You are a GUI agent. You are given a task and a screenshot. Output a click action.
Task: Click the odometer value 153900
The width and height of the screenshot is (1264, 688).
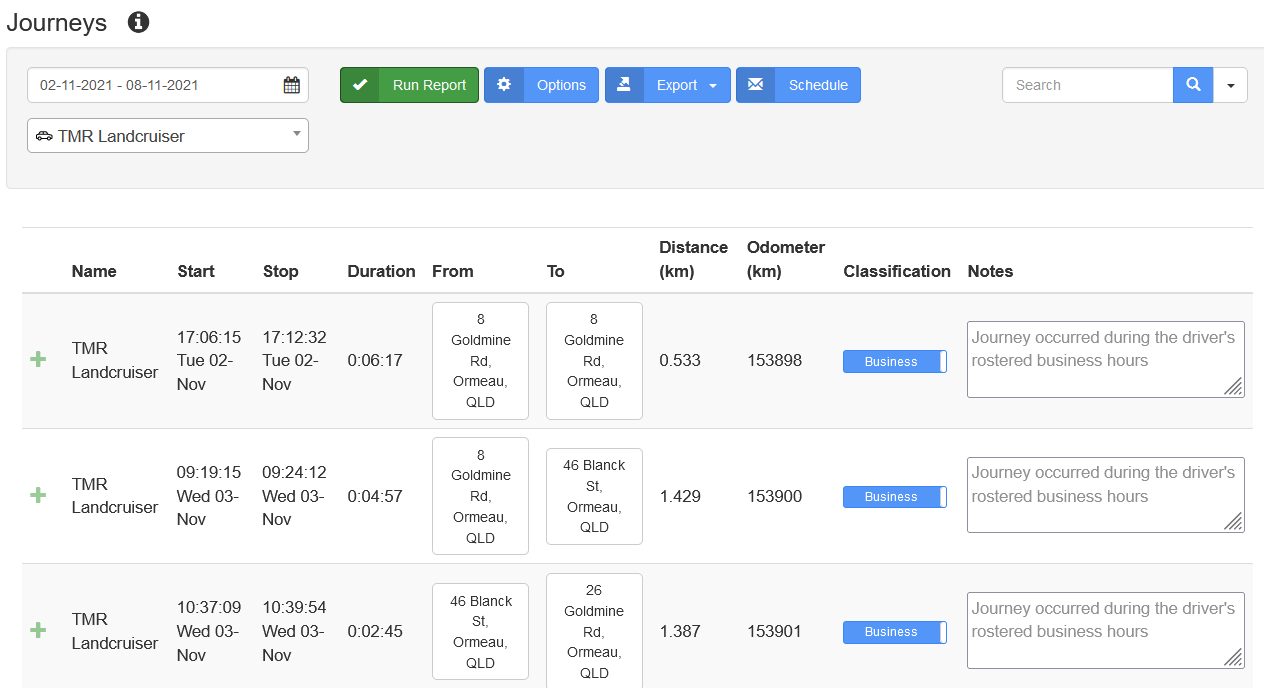(774, 496)
